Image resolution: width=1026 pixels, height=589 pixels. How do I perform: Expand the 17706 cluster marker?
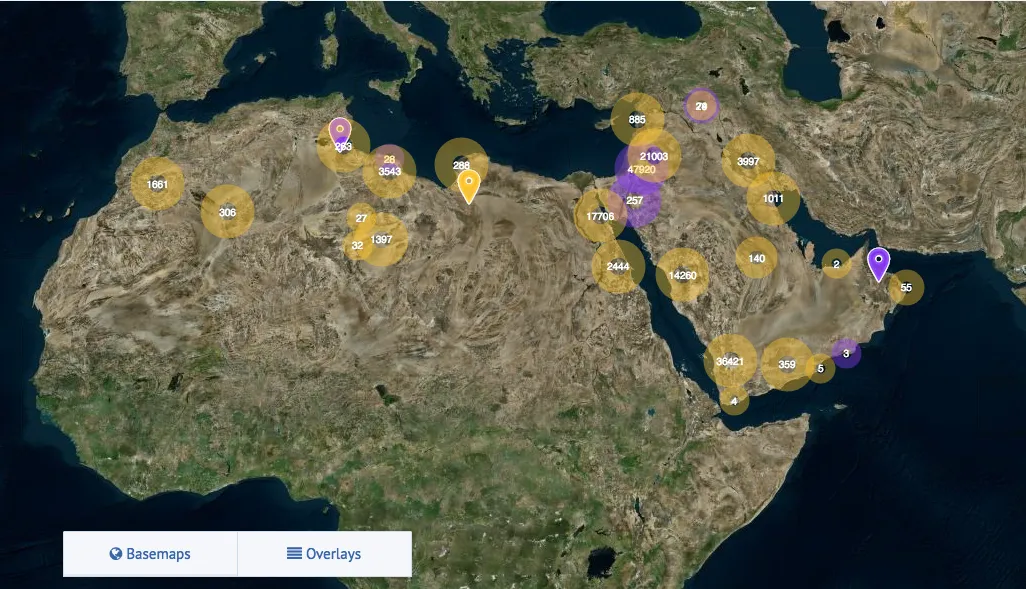(601, 216)
